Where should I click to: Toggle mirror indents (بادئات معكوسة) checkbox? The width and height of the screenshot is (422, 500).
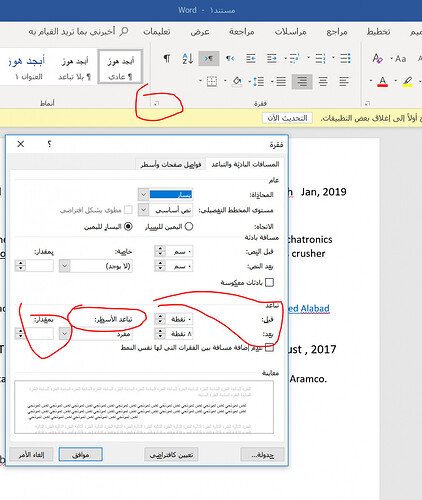tap(269, 283)
